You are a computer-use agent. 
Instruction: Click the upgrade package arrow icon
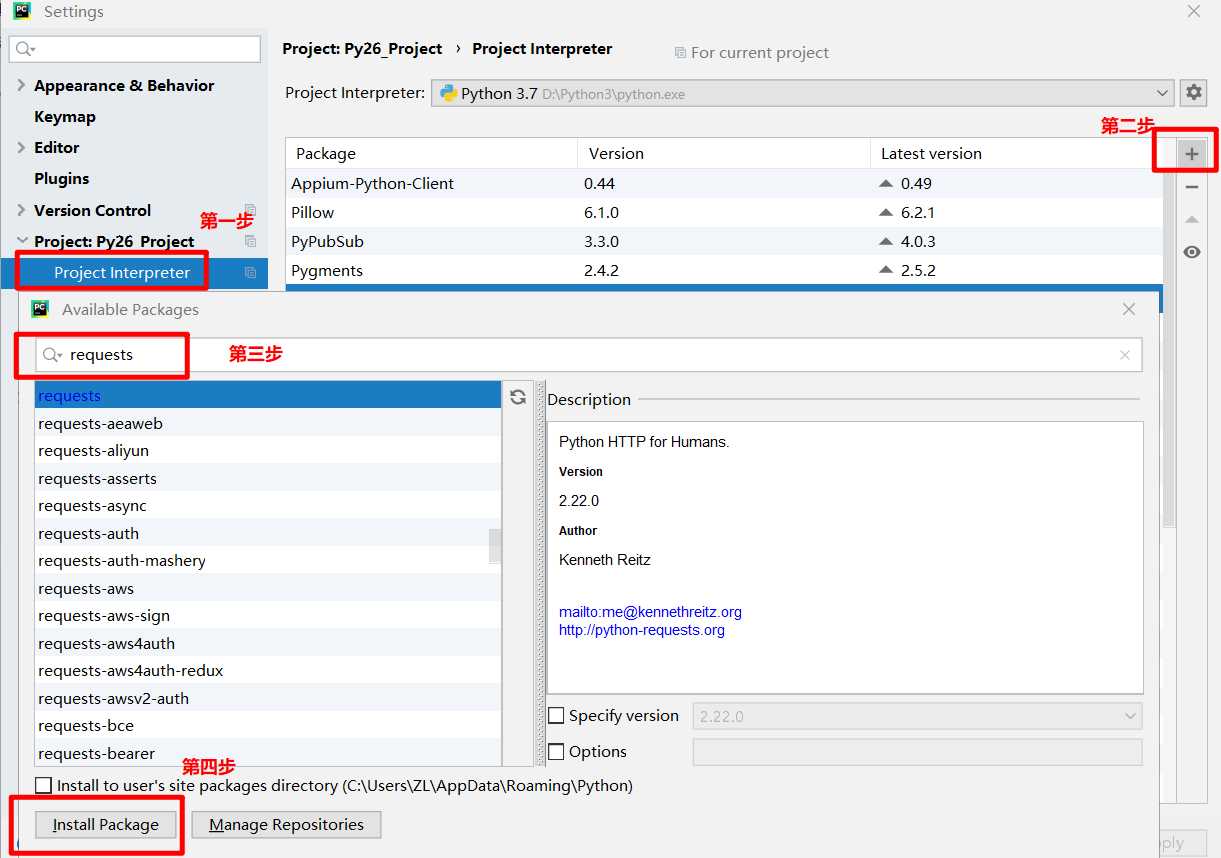coord(1191,219)
